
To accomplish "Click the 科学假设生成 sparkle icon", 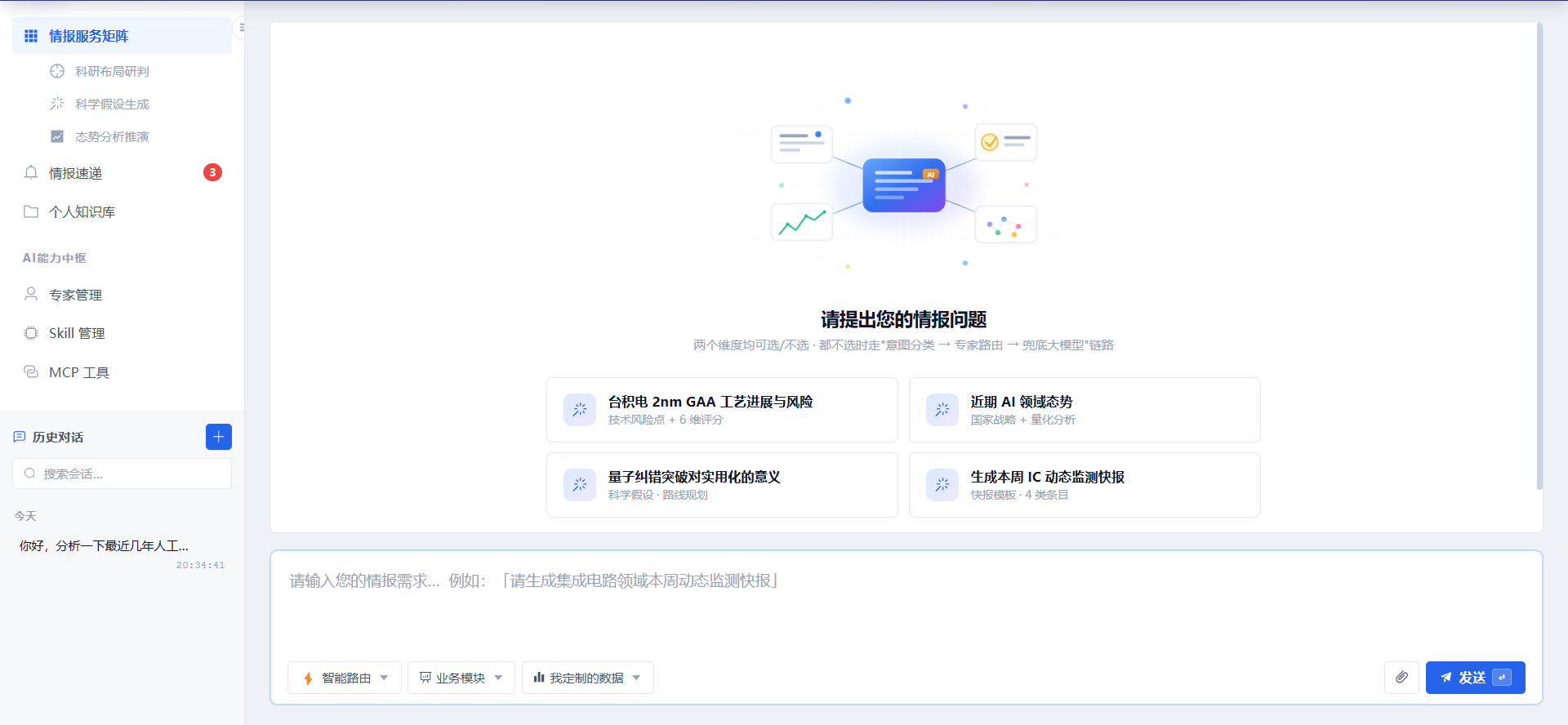I will click(57, 104).
